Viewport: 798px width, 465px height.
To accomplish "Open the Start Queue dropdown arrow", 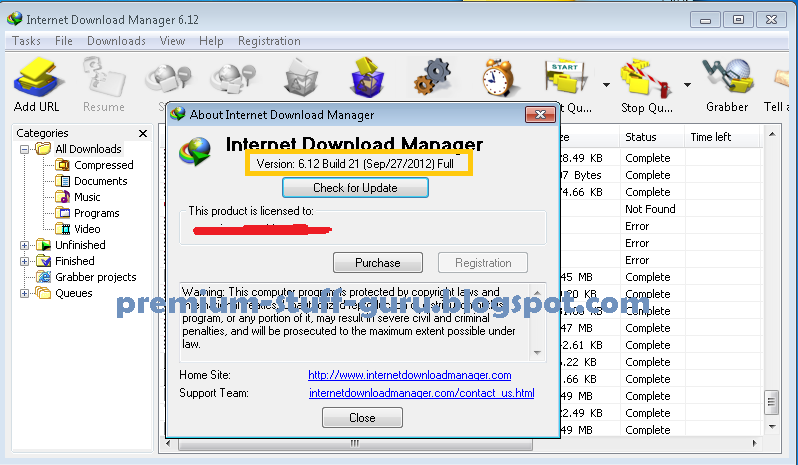I will [606, 85].
